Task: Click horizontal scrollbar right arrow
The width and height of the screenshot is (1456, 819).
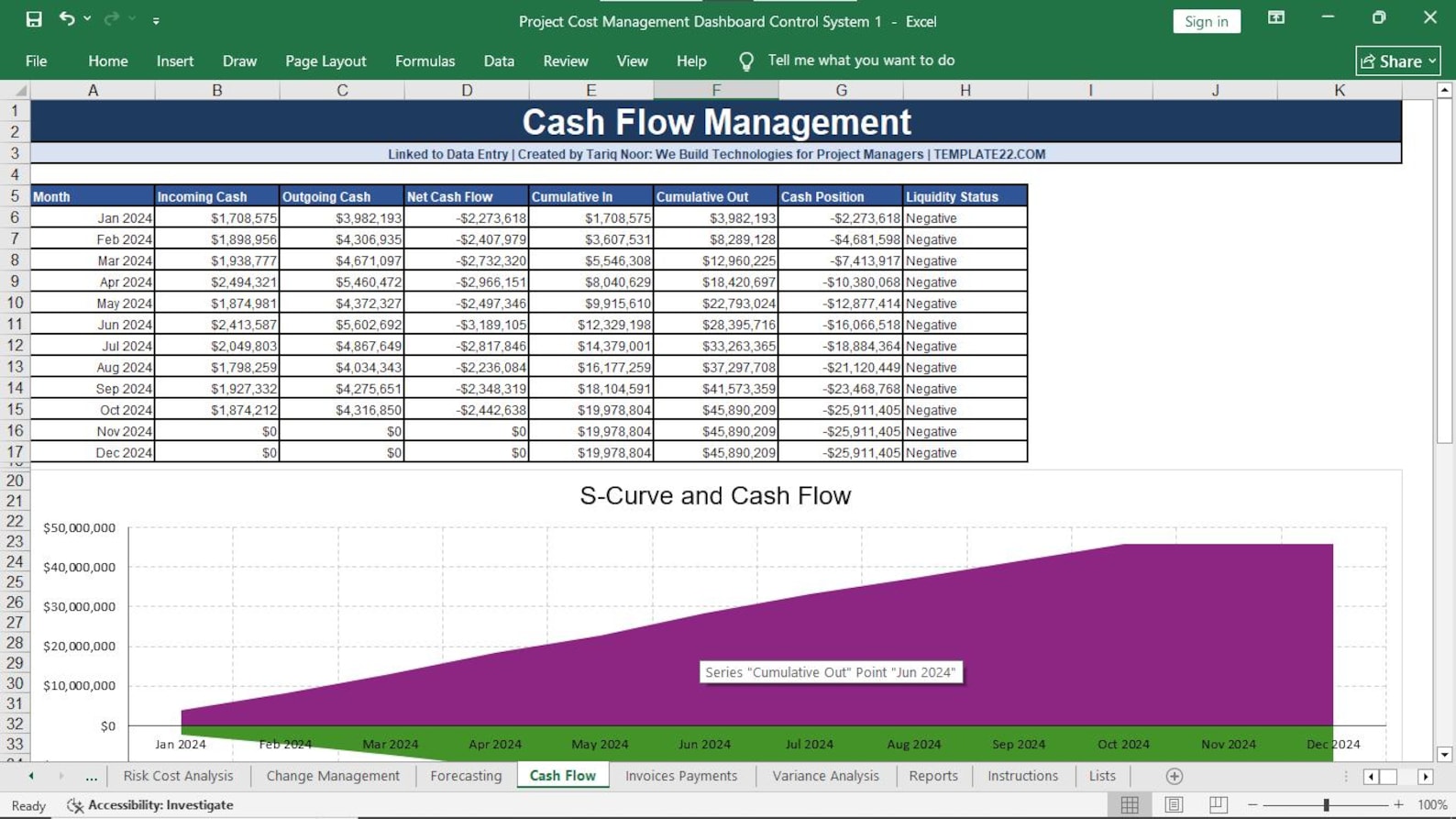Action: (x=1426, y=777)
